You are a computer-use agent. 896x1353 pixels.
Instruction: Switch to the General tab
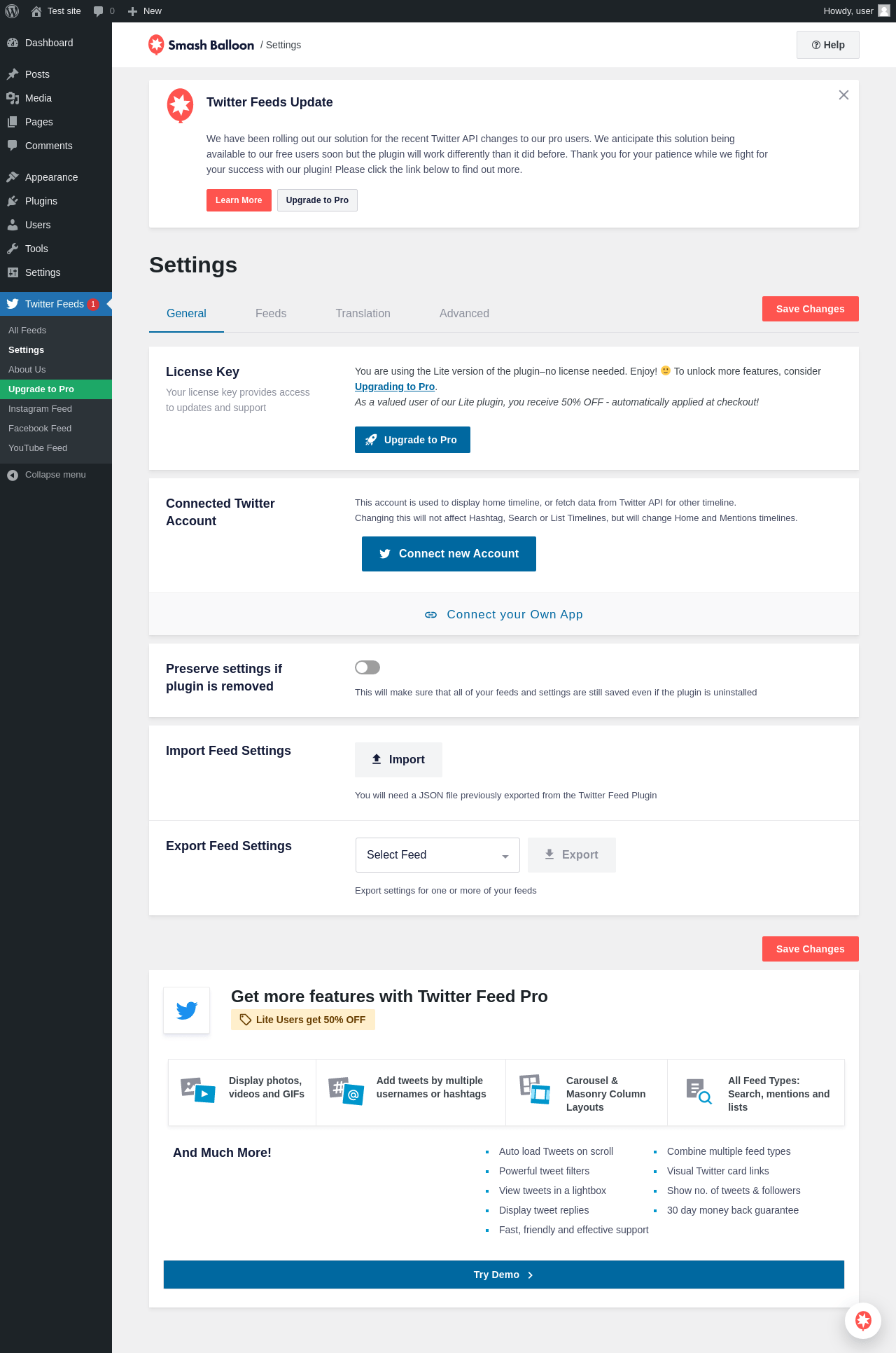click(x=186, y=314)
